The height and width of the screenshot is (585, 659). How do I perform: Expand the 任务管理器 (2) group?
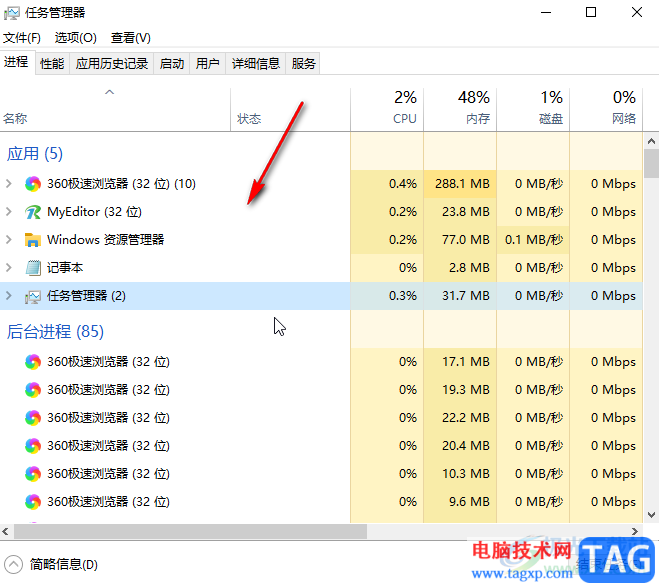pyautogui.click(x=9, y=296)
